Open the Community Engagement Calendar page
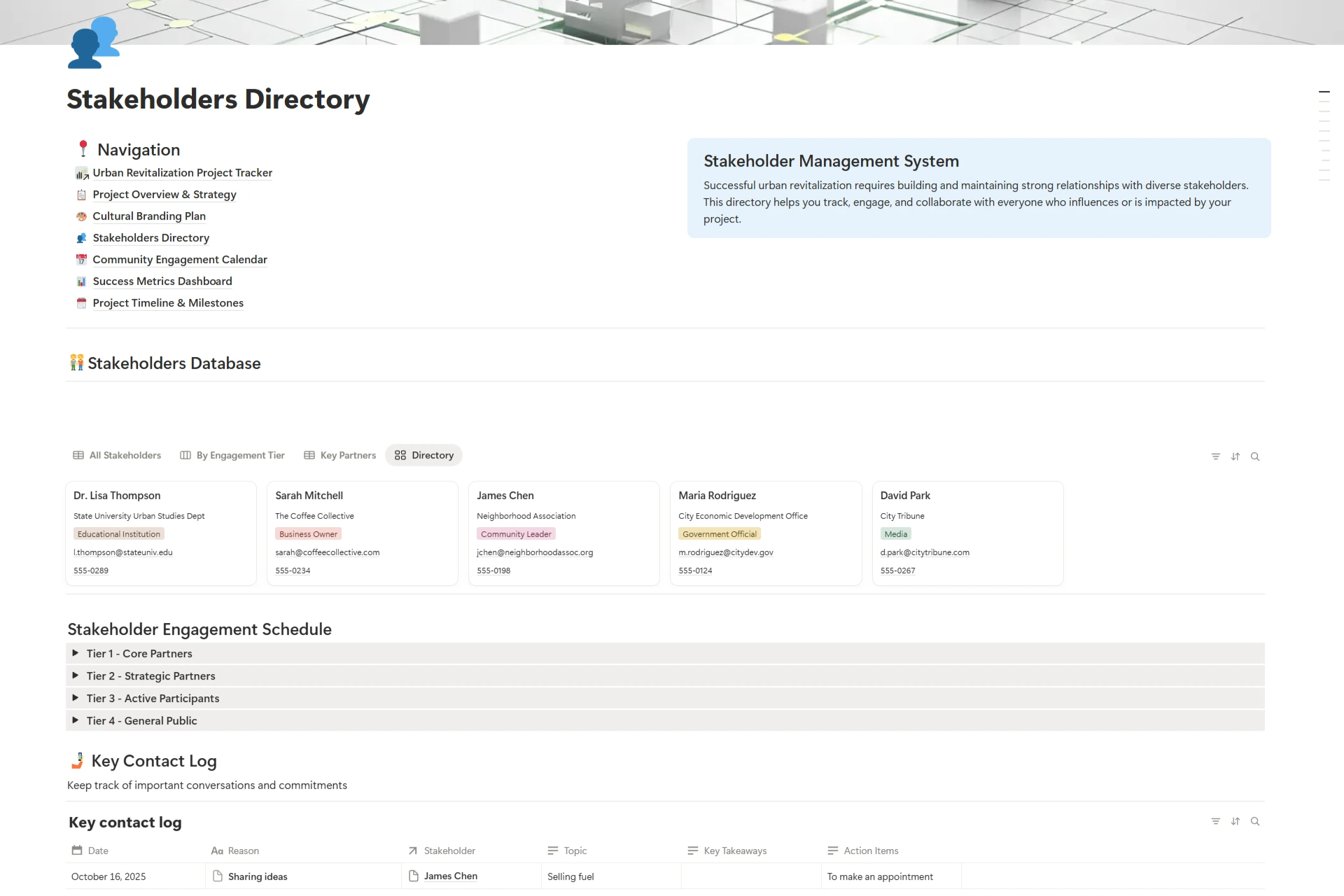This screenshot has height=896, width=1344. point(180,260)
